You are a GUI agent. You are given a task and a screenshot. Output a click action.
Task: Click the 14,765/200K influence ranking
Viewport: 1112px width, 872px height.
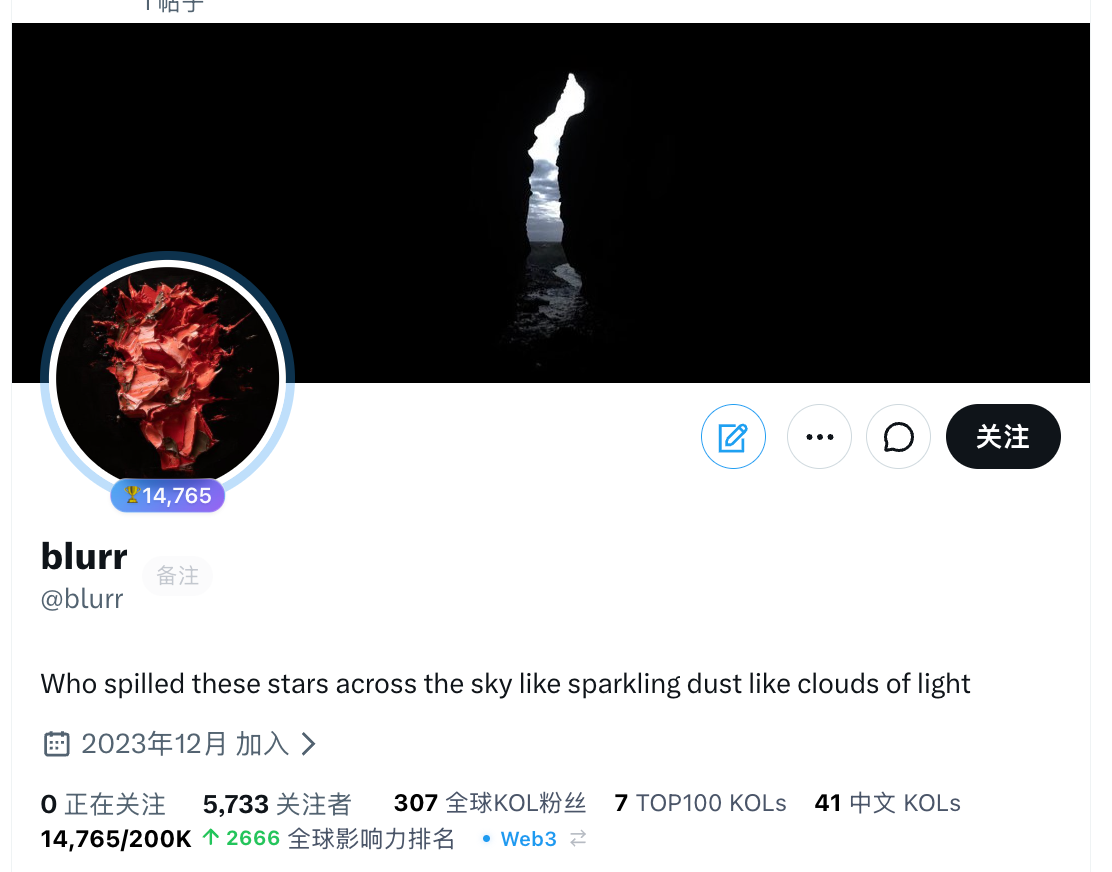point(116,839)
